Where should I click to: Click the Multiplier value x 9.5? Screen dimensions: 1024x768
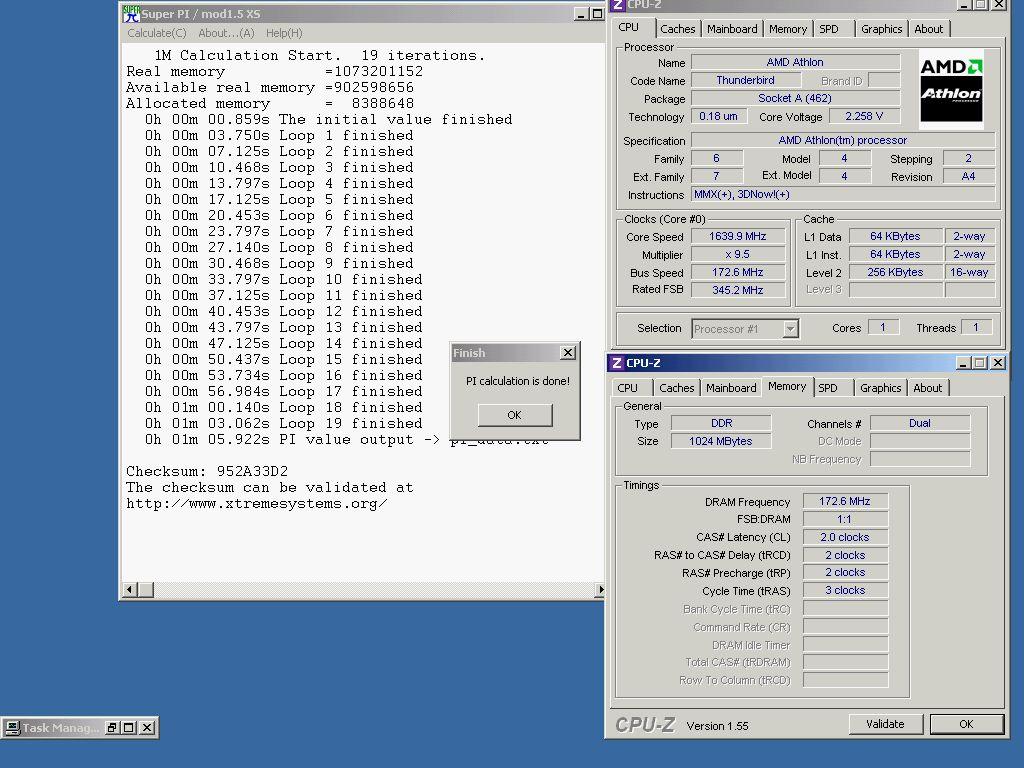[x=738, y=255]
